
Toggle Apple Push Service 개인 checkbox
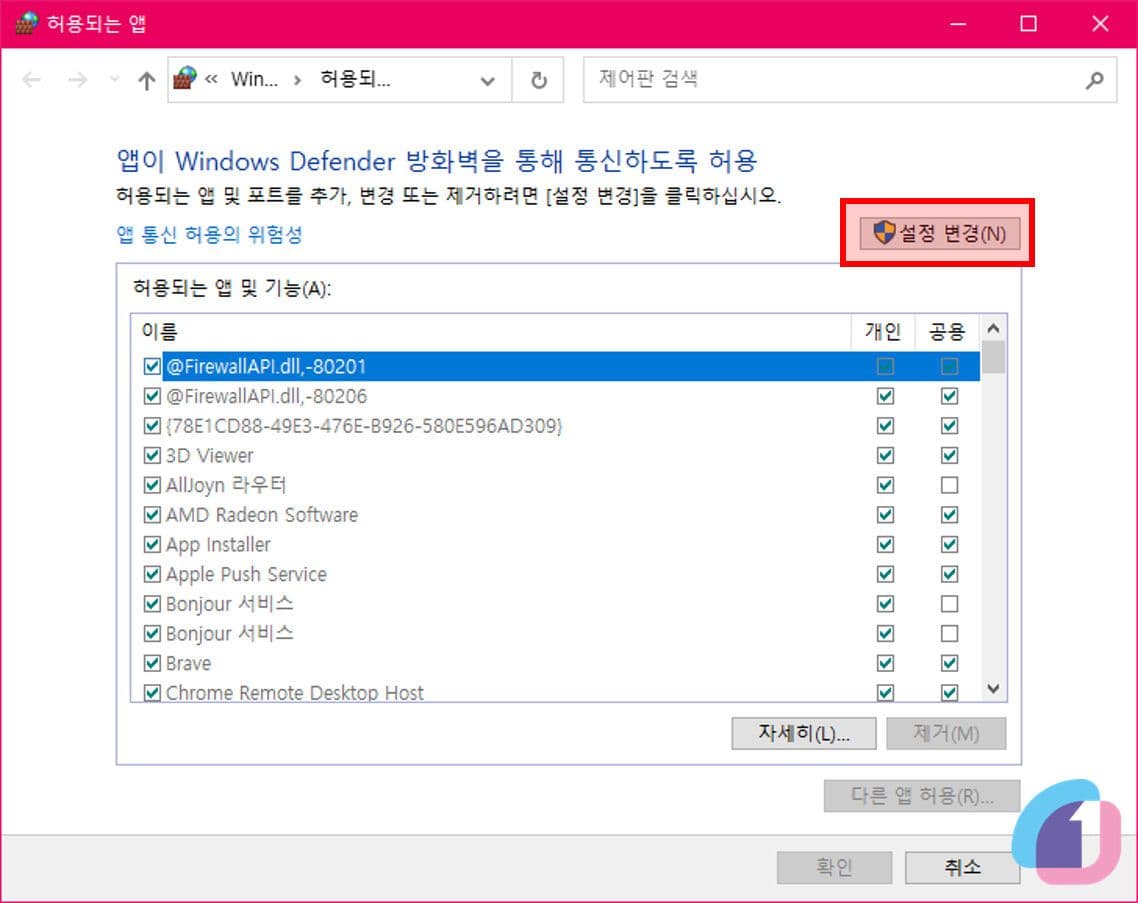[885, 574]
